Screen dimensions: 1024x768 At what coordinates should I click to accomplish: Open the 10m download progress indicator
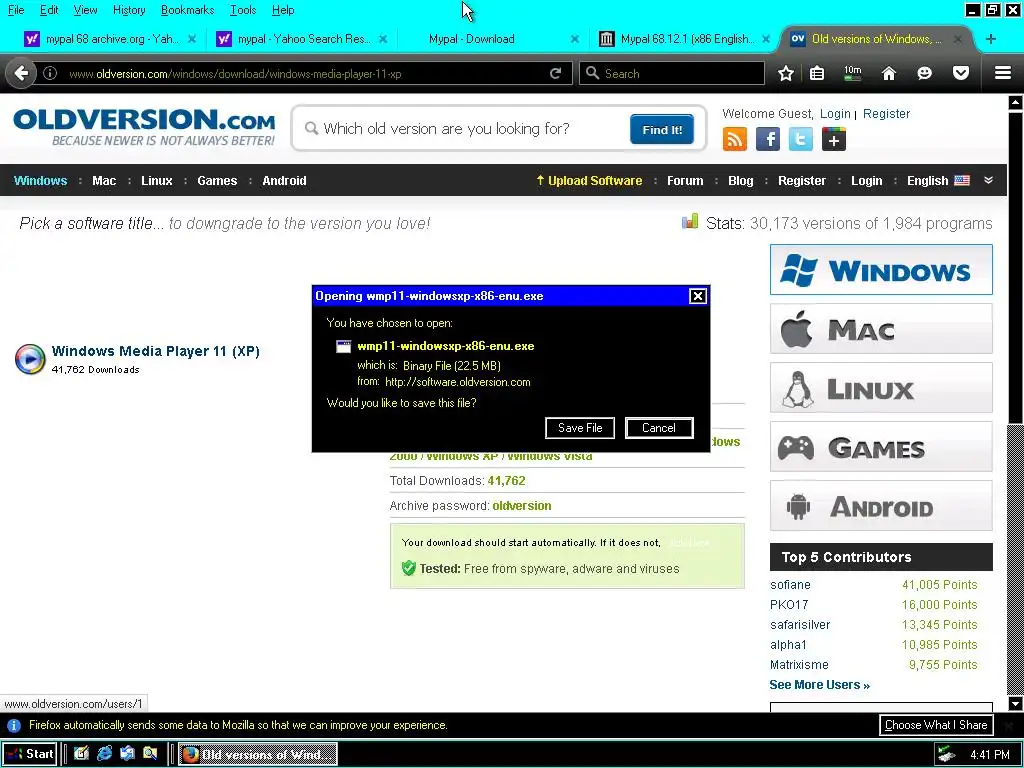pos(852,73)
